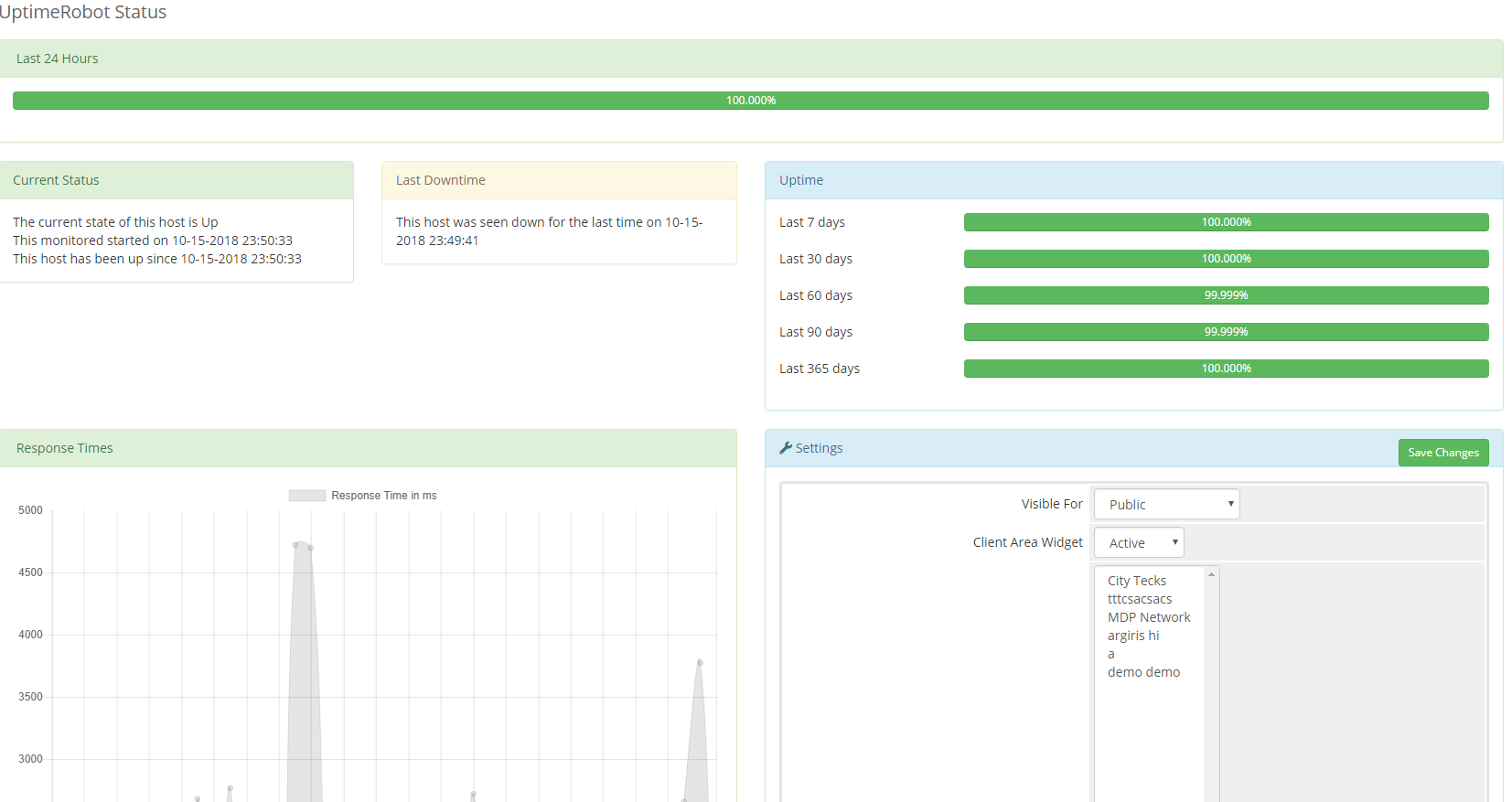Click the Last 30 days uptime bar
Image resolution: width=1512 pixels, height=802 pixels.
1226,259
